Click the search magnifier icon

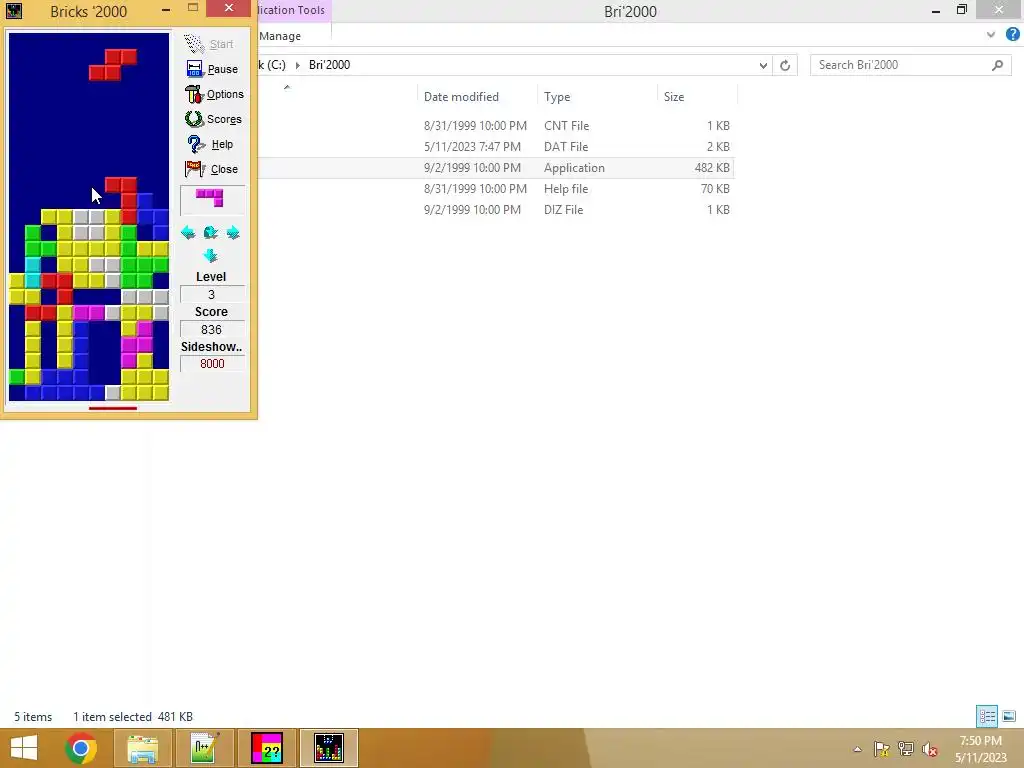click(x=997, y=65)
